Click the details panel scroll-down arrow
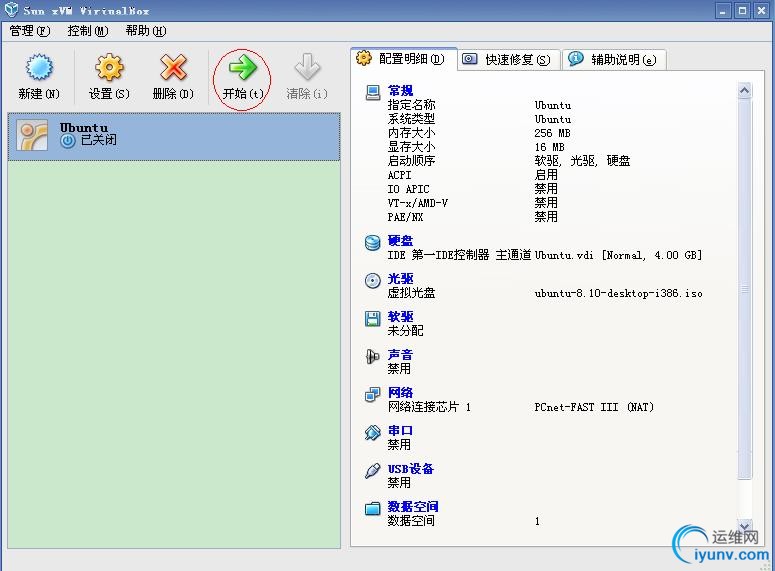The height and width of the screenshot is (571, 775). 744,525
